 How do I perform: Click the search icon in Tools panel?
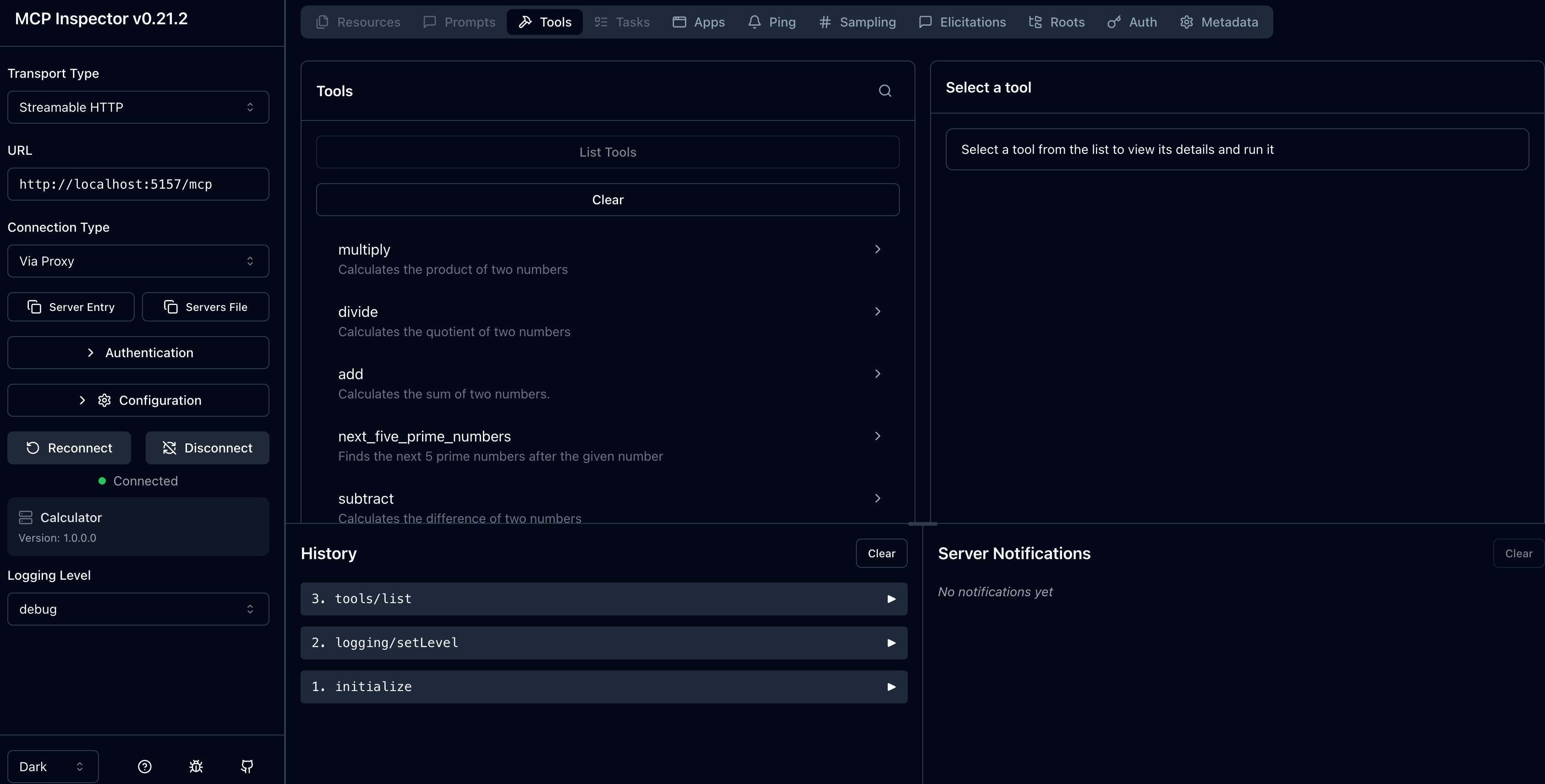click(x=885, y=91)
